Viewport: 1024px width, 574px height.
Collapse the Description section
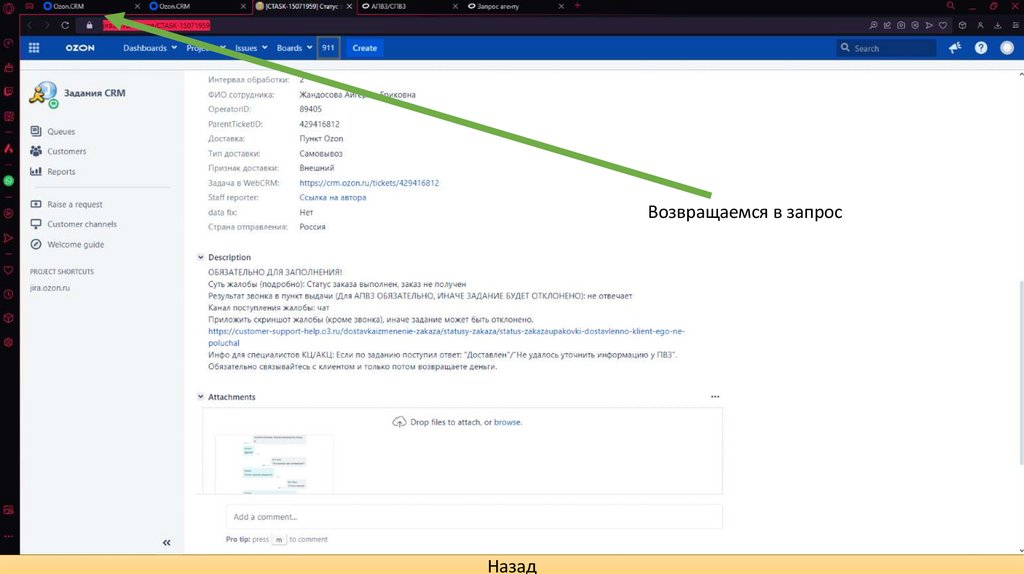coord(200,257)
